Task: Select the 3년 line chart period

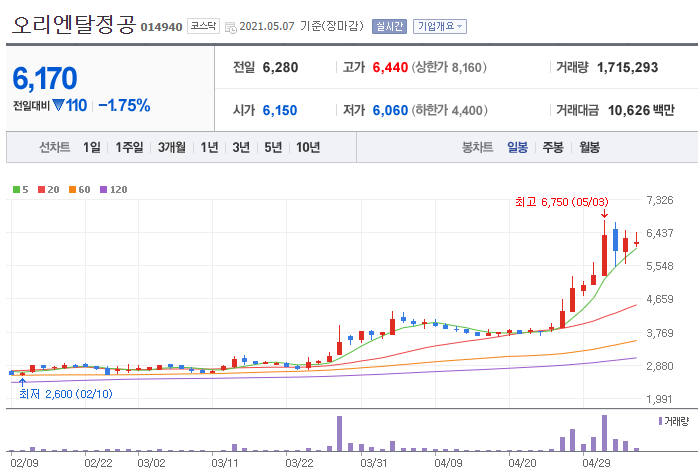Action: [x=241, y=147]
